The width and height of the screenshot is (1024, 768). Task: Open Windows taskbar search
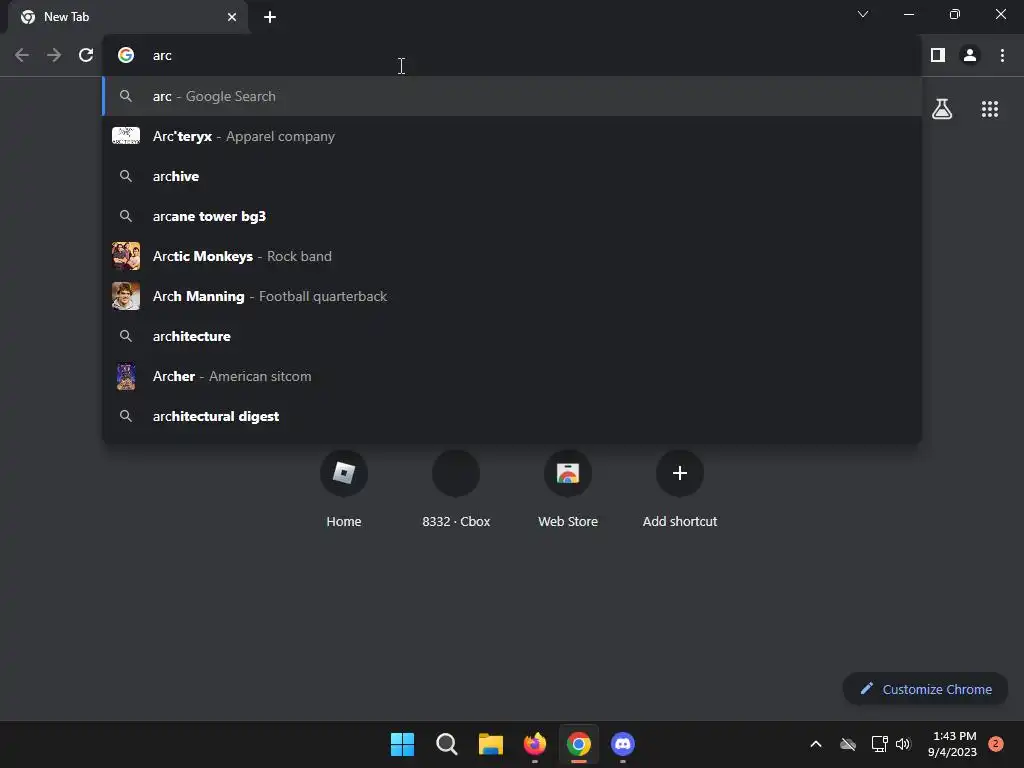pos(447,744)
